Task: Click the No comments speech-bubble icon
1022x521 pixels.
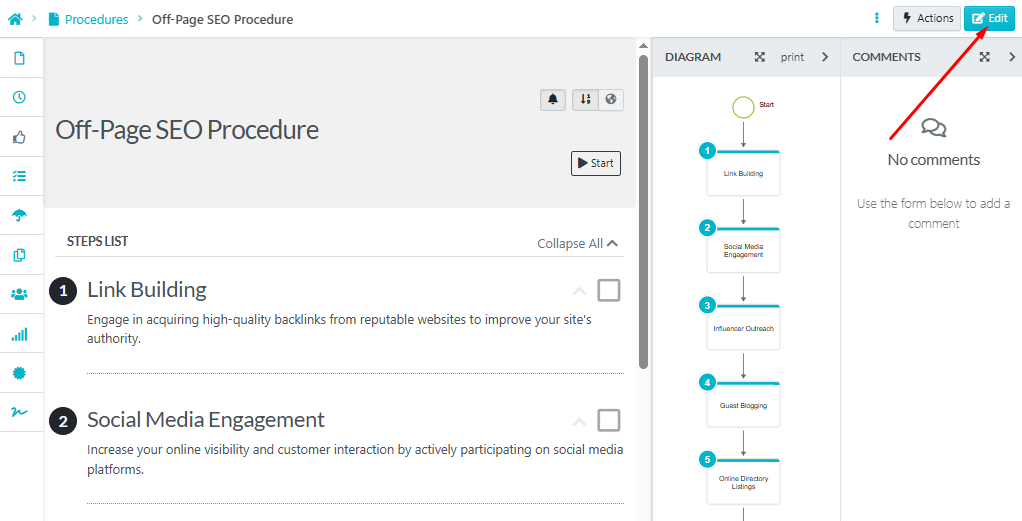Action: point(933,127)
